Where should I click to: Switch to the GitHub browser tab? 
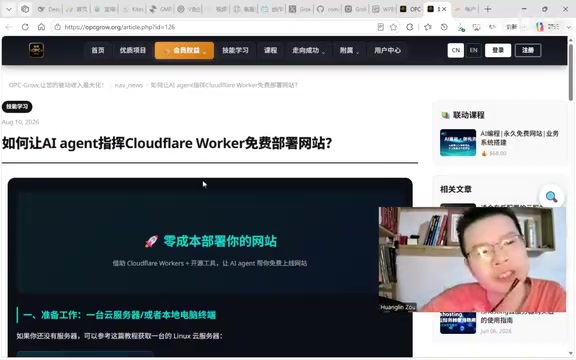click(x=328, y=9)
